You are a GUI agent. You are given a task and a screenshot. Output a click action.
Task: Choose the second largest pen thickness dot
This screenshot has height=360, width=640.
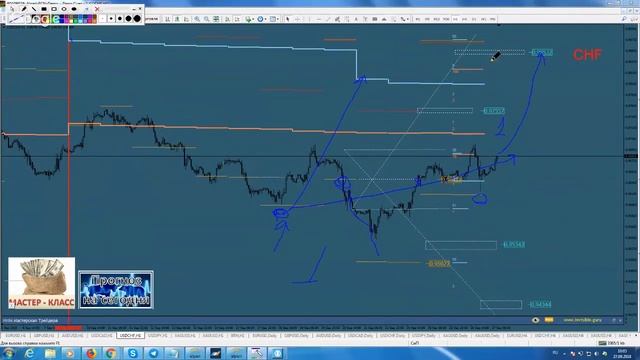pos(128,18)
